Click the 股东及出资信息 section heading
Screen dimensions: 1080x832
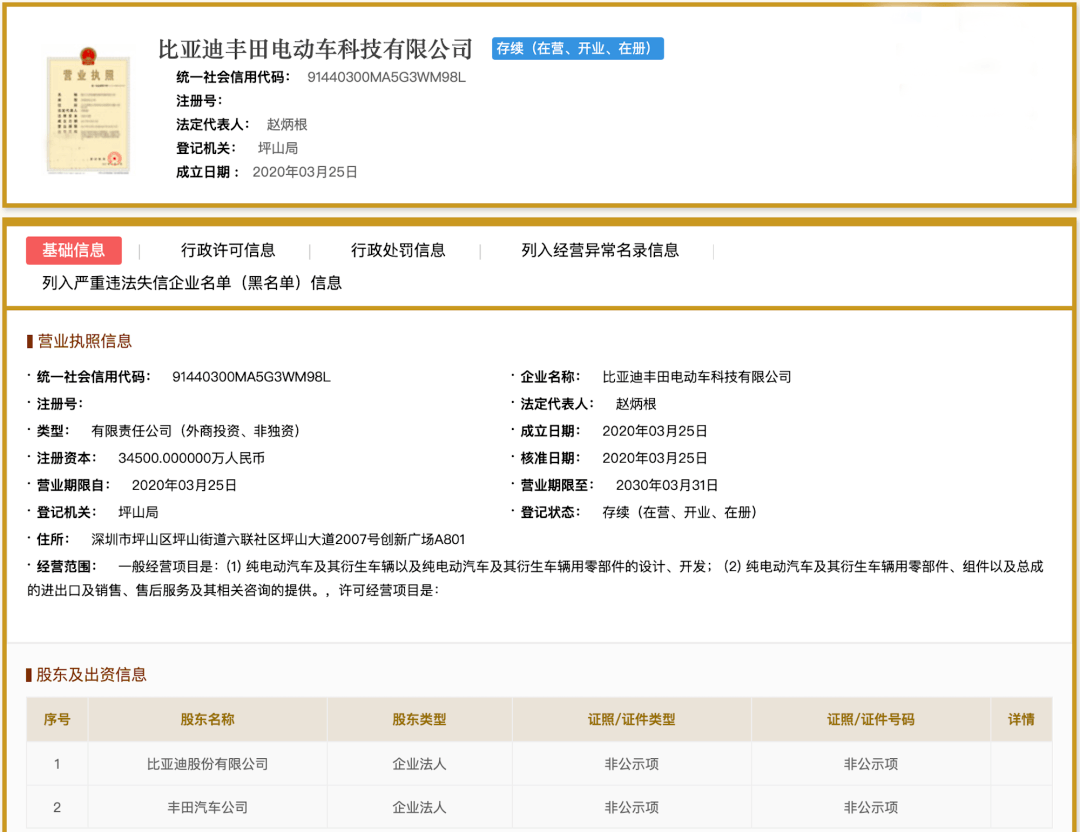[x=91, y=674]
